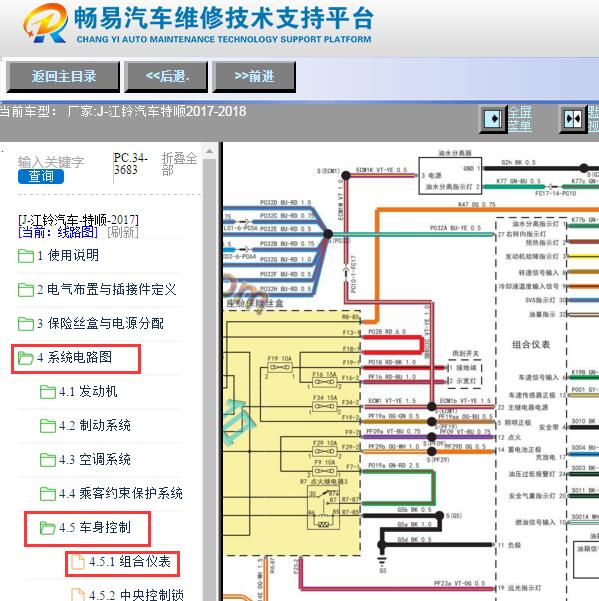Click the 组合仪表 label in diagram
This screenshot has height=601, width=599.
pyautogui.click(x=531, y=345)
